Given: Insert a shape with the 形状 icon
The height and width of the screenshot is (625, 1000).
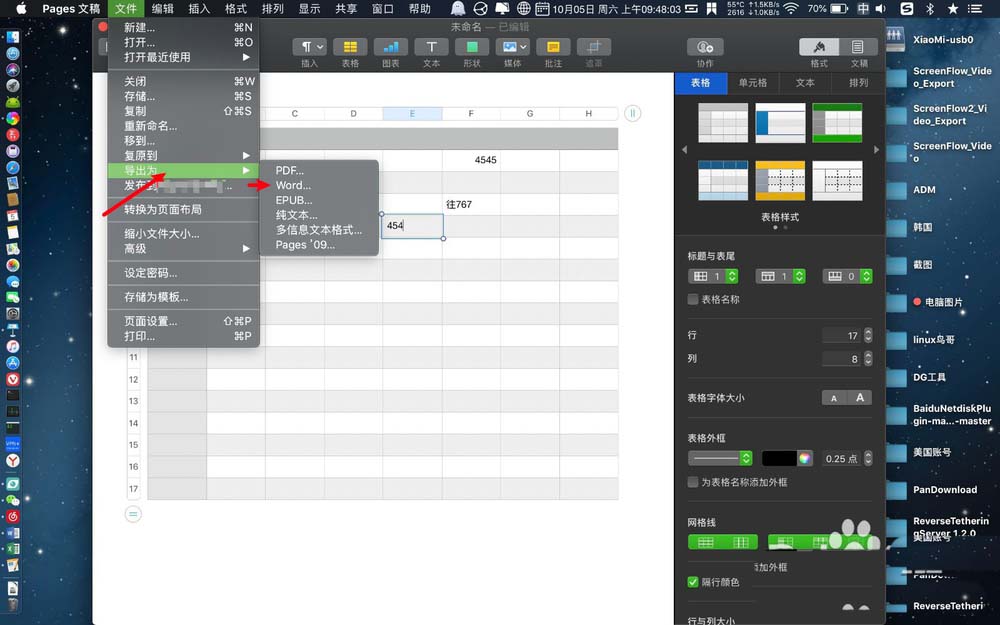Looking at the screenshot, I should coord(471,46).
